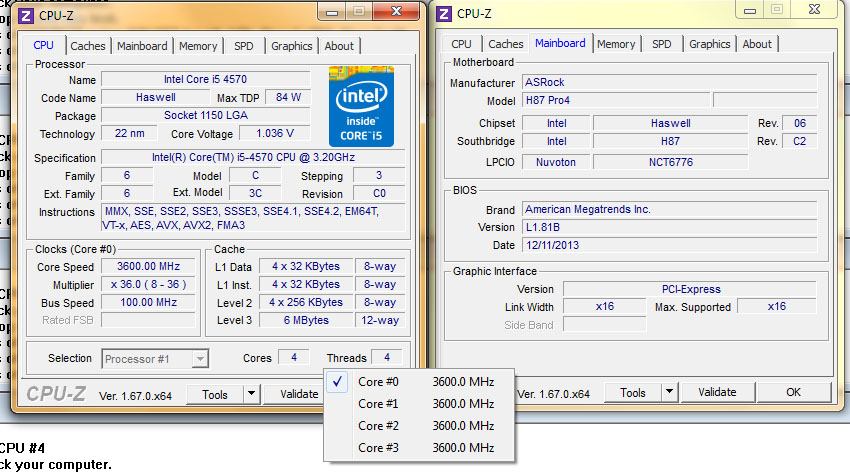
Task: Select Core #2 in the core clock menu
Action: 418,426
